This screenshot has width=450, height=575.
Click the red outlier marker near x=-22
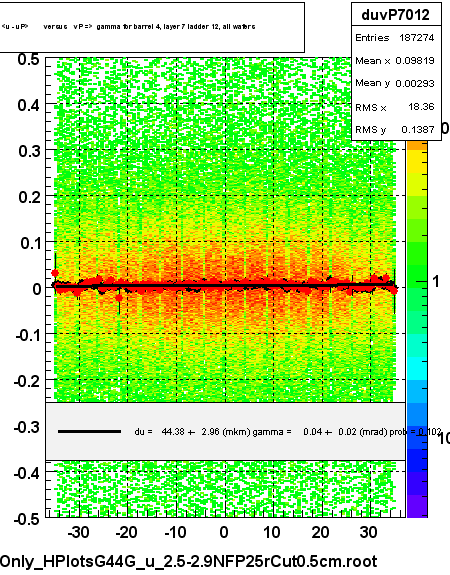pyautogui.click(x=119, y=298)
